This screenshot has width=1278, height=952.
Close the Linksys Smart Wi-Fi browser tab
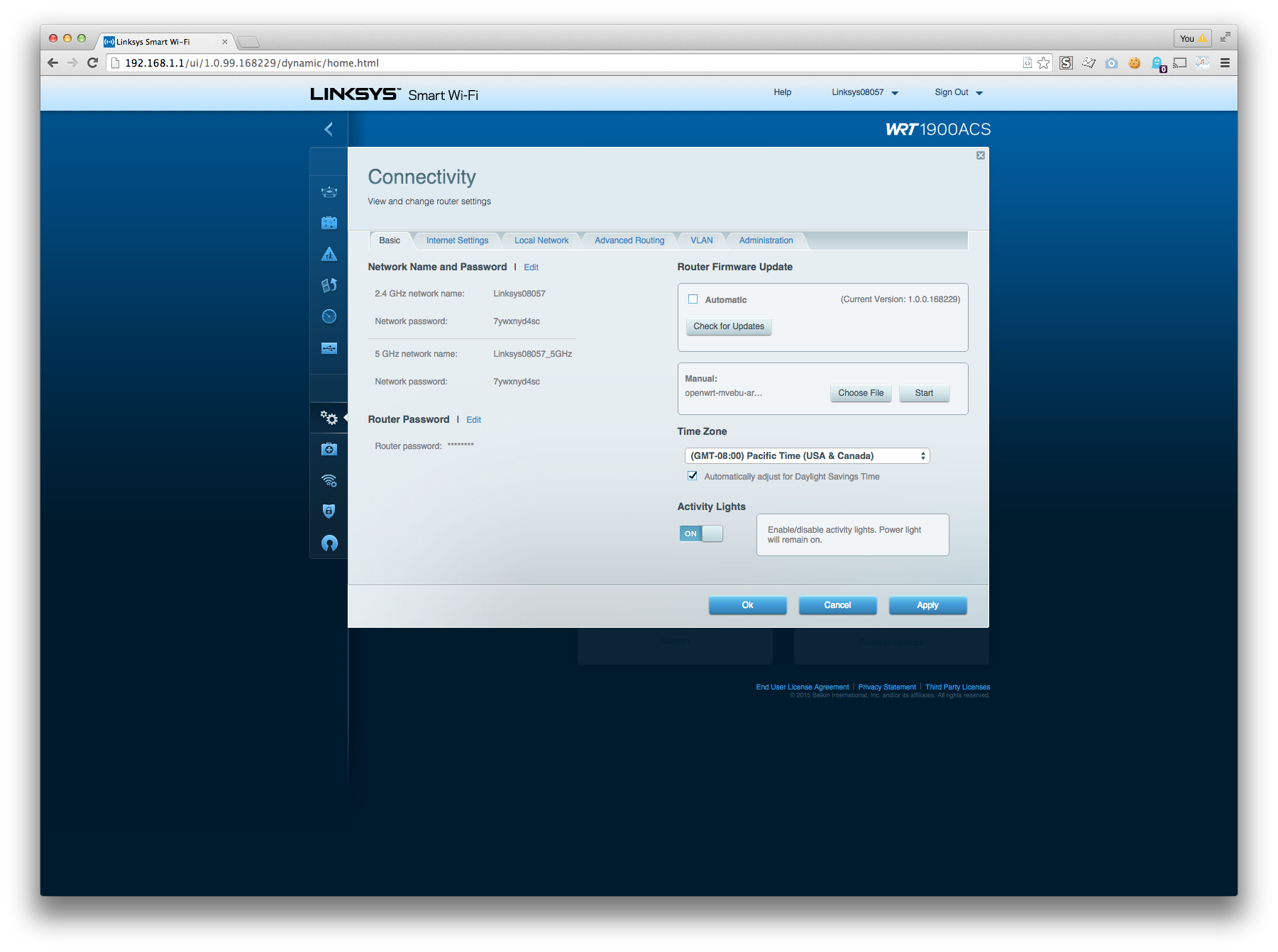tap(225, 42)
